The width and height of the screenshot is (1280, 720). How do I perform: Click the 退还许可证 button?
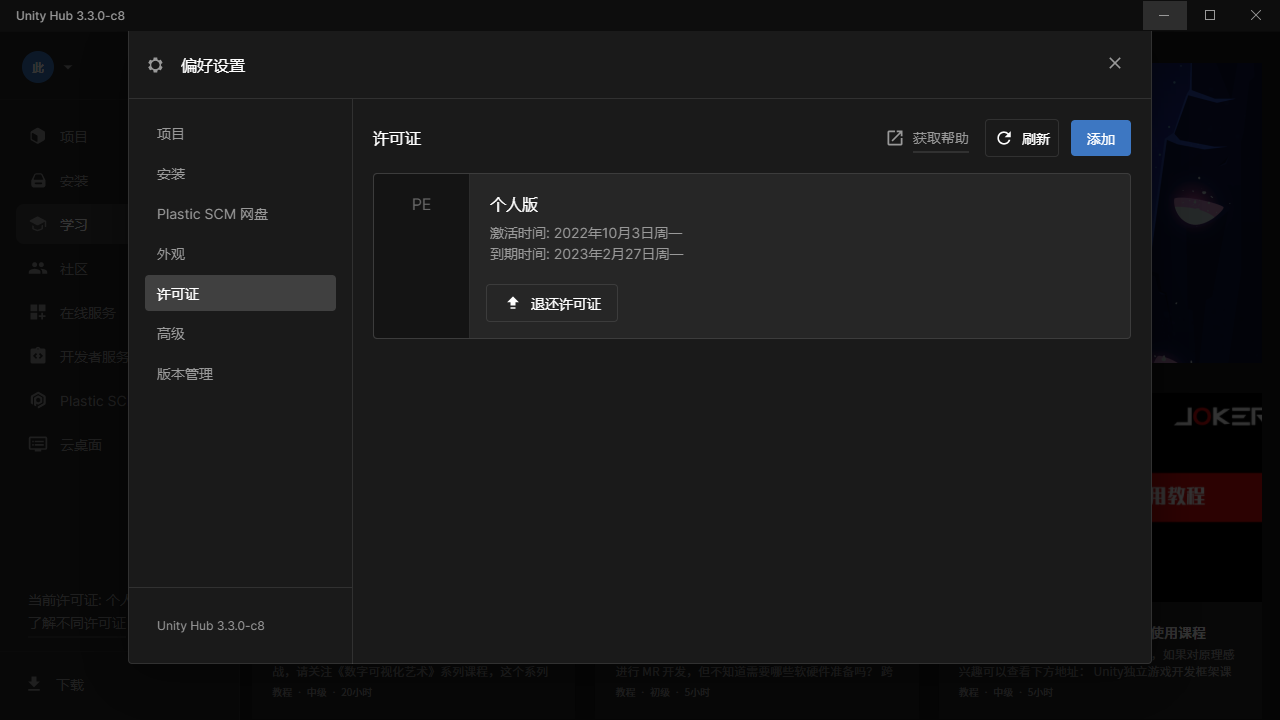(x=552, y=303)
